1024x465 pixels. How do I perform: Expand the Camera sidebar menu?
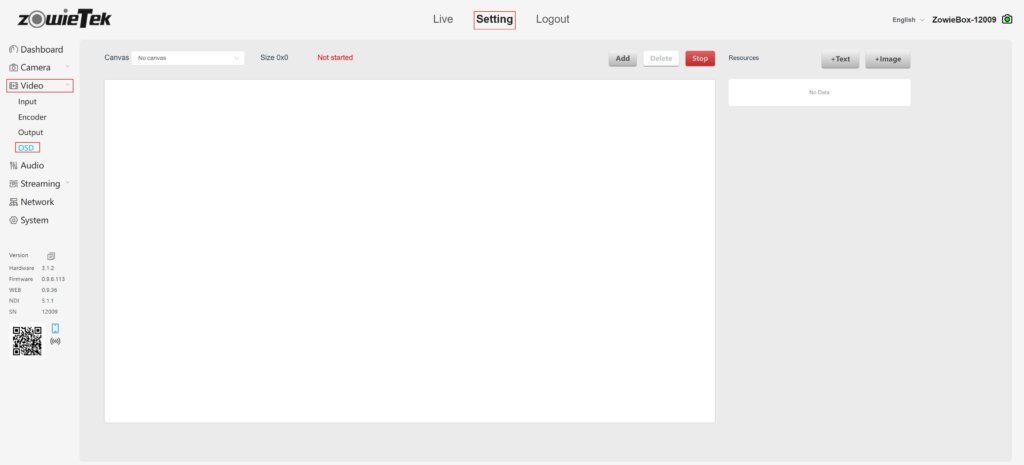pos(38,67)
